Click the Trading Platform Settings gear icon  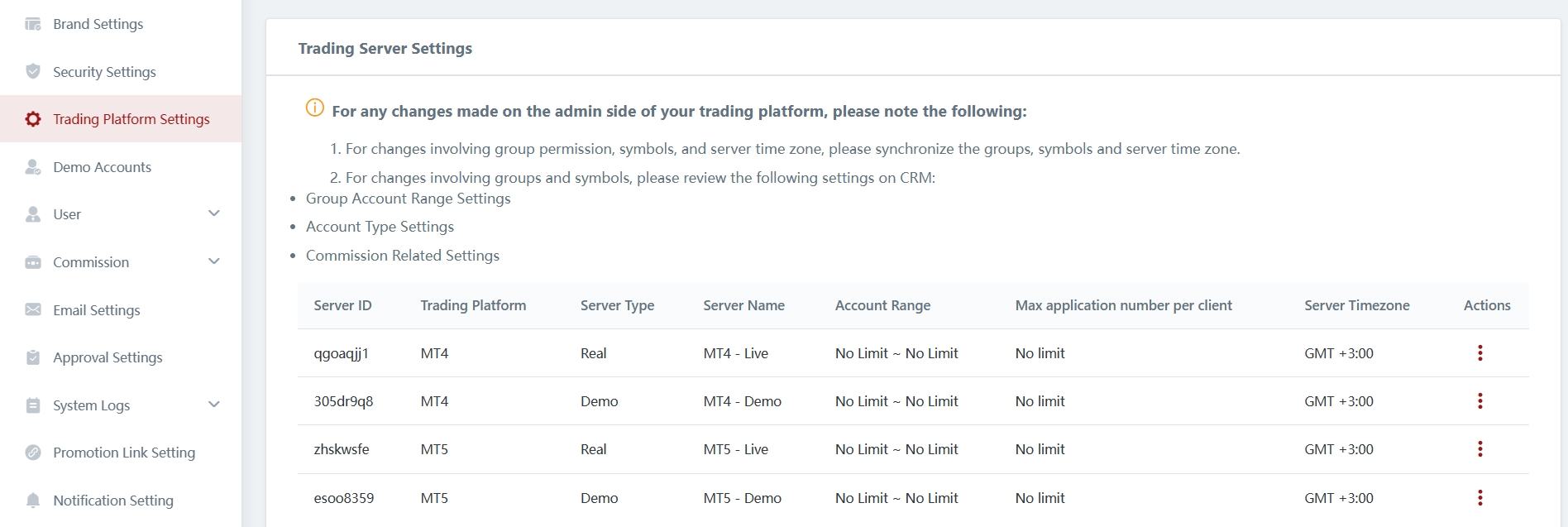tap(33, 119)
